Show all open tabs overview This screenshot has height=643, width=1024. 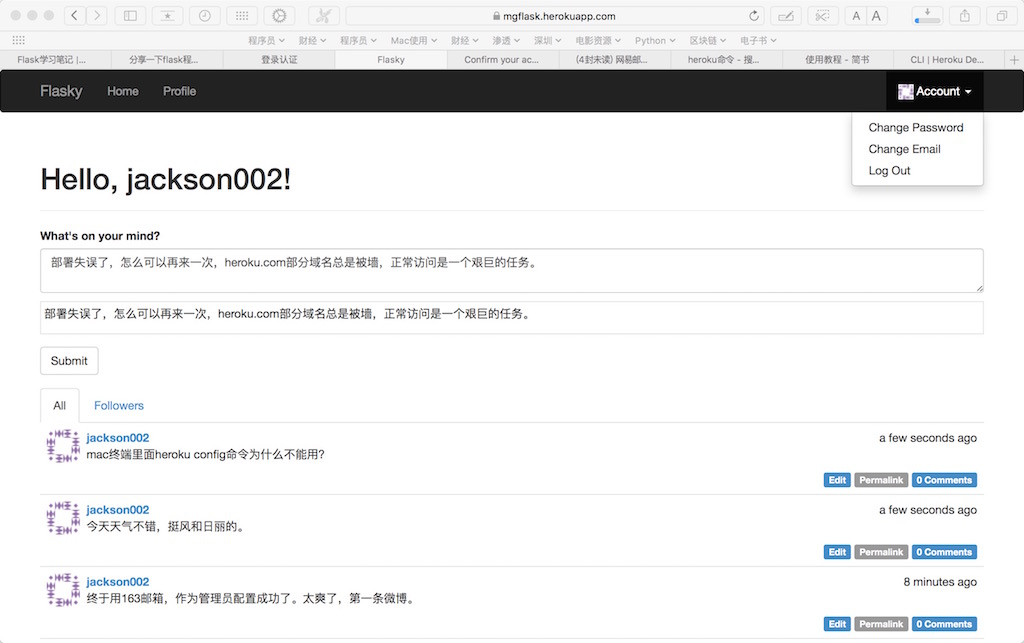coord(1001,16)
